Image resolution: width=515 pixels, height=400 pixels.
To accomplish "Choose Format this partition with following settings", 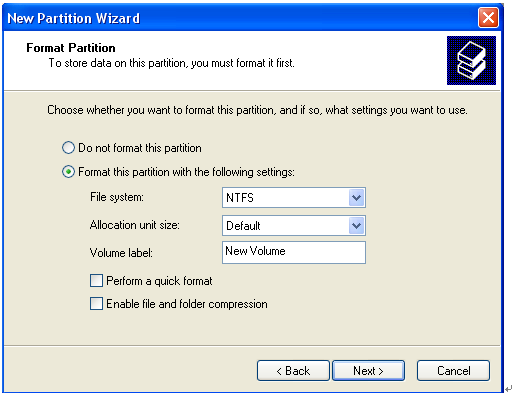I will click(68, 172).
